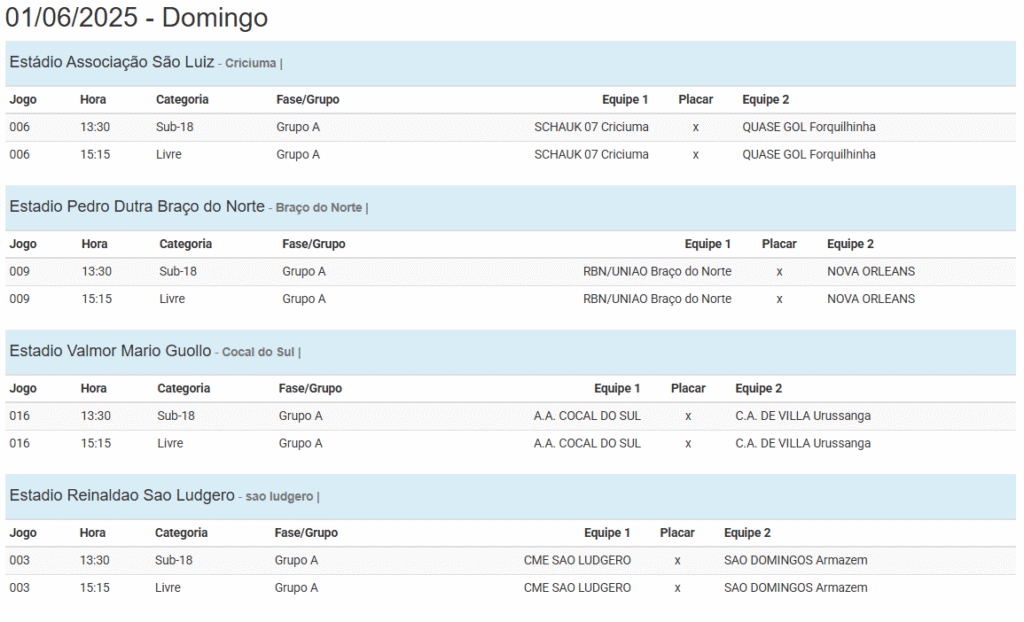1024x622 pixels.
Task: Click the Placar header in Braço do Norte table
Action: 779,244
